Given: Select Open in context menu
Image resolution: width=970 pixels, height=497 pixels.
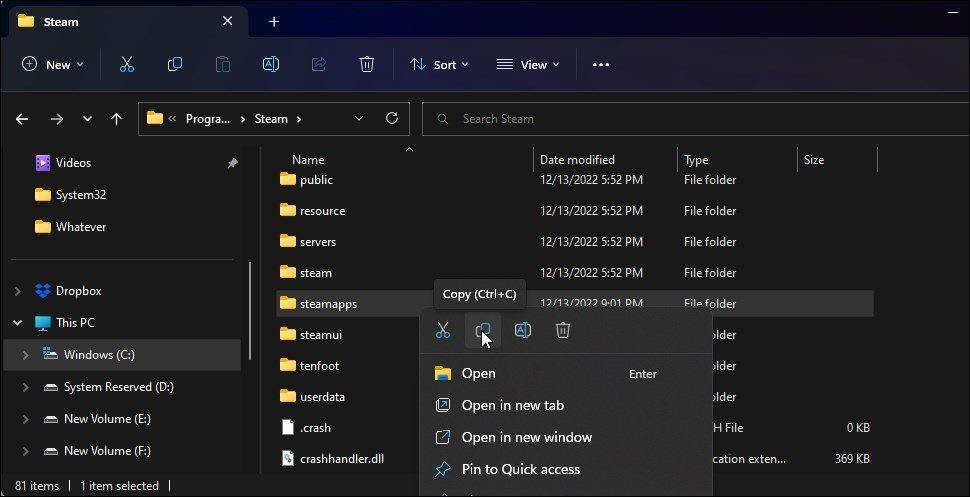Looking at the screenshot, I should pos(566,373).
